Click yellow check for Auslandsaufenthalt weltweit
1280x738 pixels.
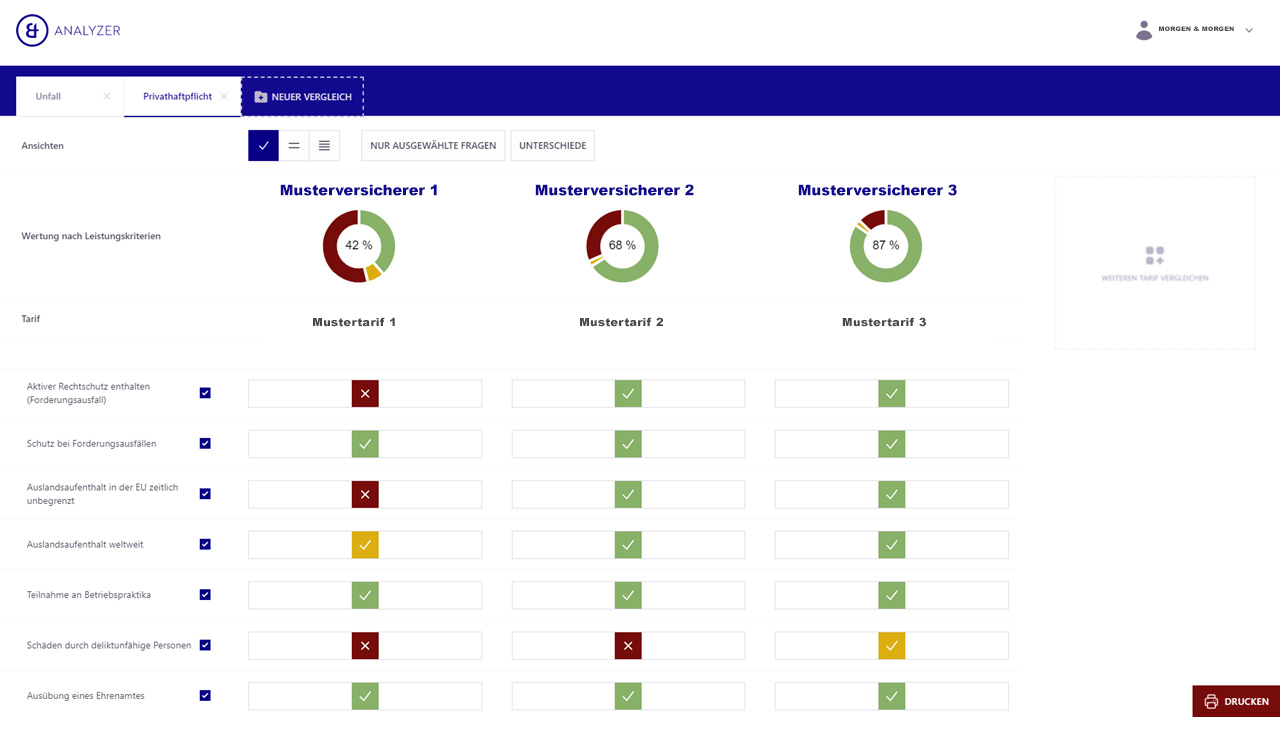pos(365,545)
